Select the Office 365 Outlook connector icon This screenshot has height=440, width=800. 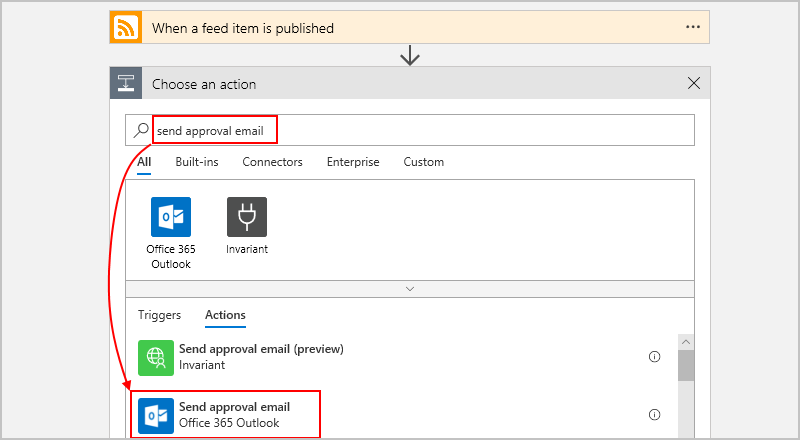click(x=170, y=217)
